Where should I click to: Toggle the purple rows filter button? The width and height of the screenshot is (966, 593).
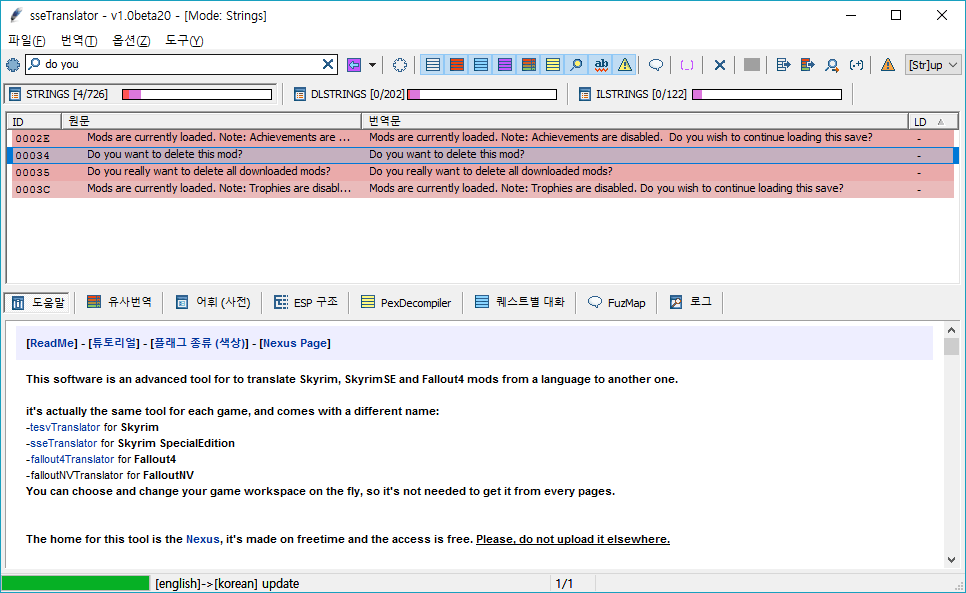pyautogui.click(x=504, y=65)
